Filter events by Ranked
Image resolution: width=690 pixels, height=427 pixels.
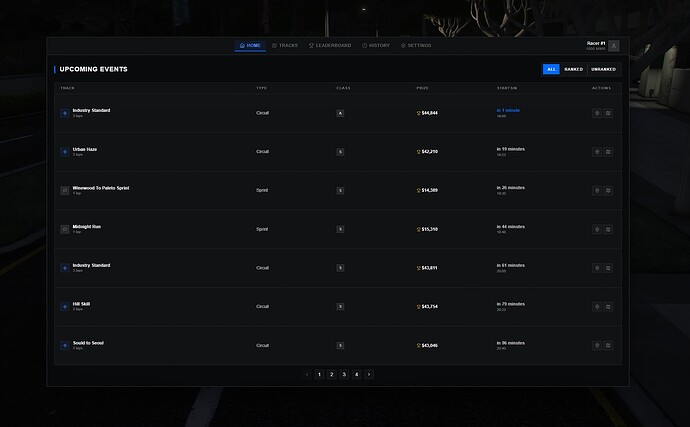point(573,69)
